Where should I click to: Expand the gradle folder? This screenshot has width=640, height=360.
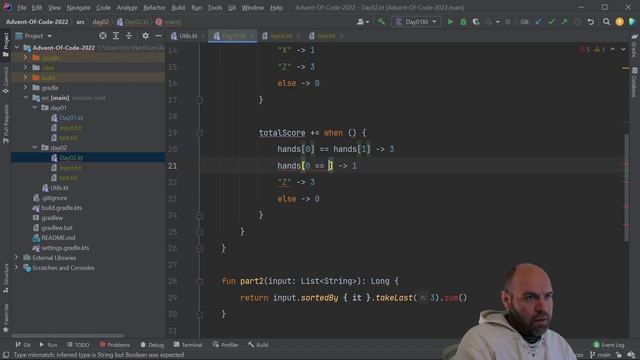point(26,88)
